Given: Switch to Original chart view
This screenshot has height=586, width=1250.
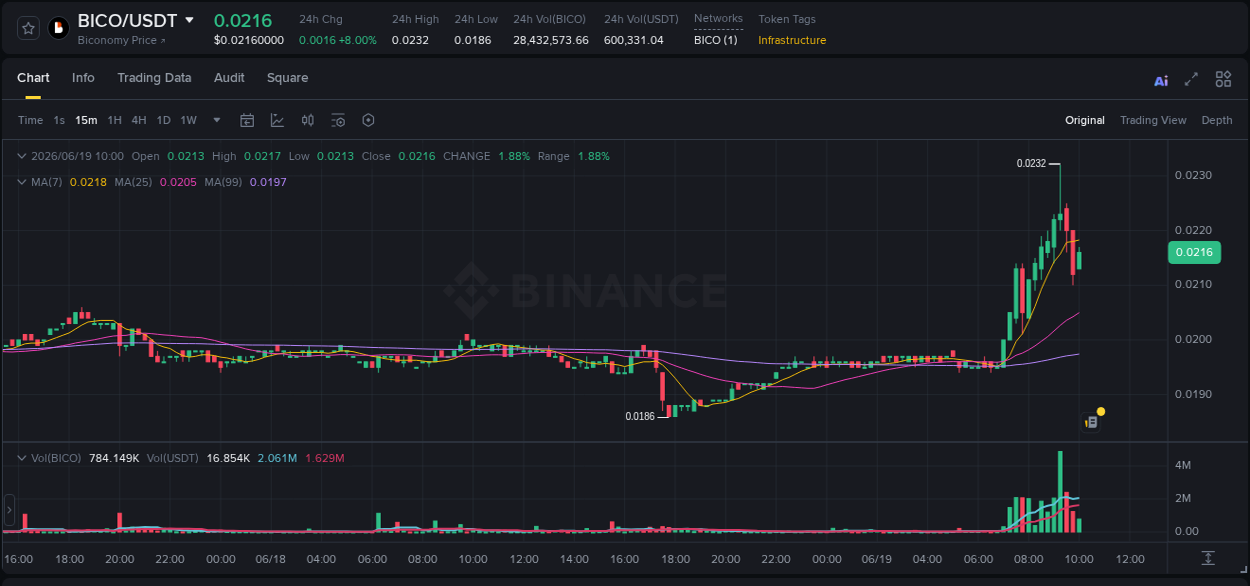Looking at the screenshot, I should pyautogui.click(x=1085, y=120).
